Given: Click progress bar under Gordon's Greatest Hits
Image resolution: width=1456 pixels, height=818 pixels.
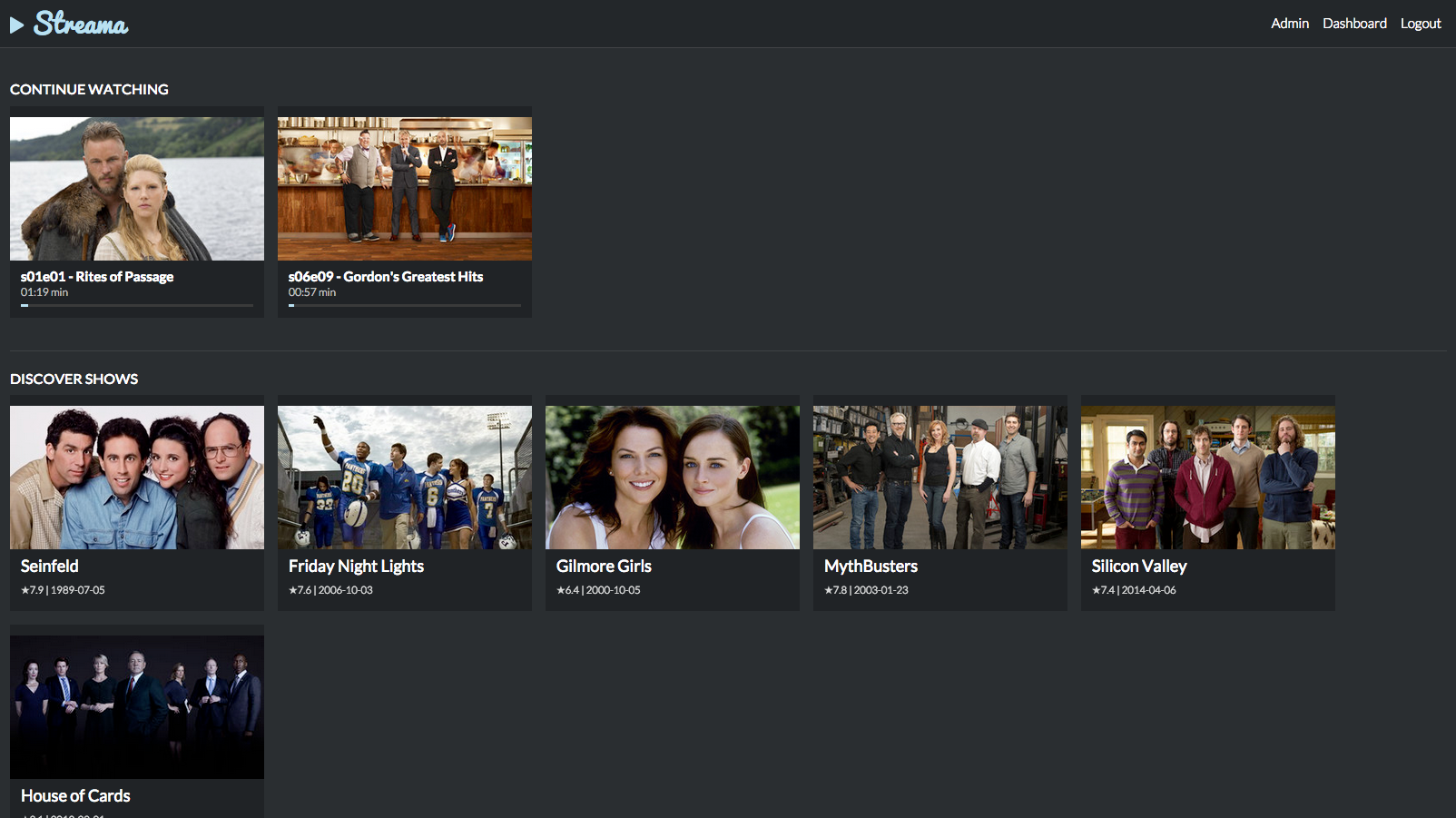Looking at the screenshot, I should 405,305.
